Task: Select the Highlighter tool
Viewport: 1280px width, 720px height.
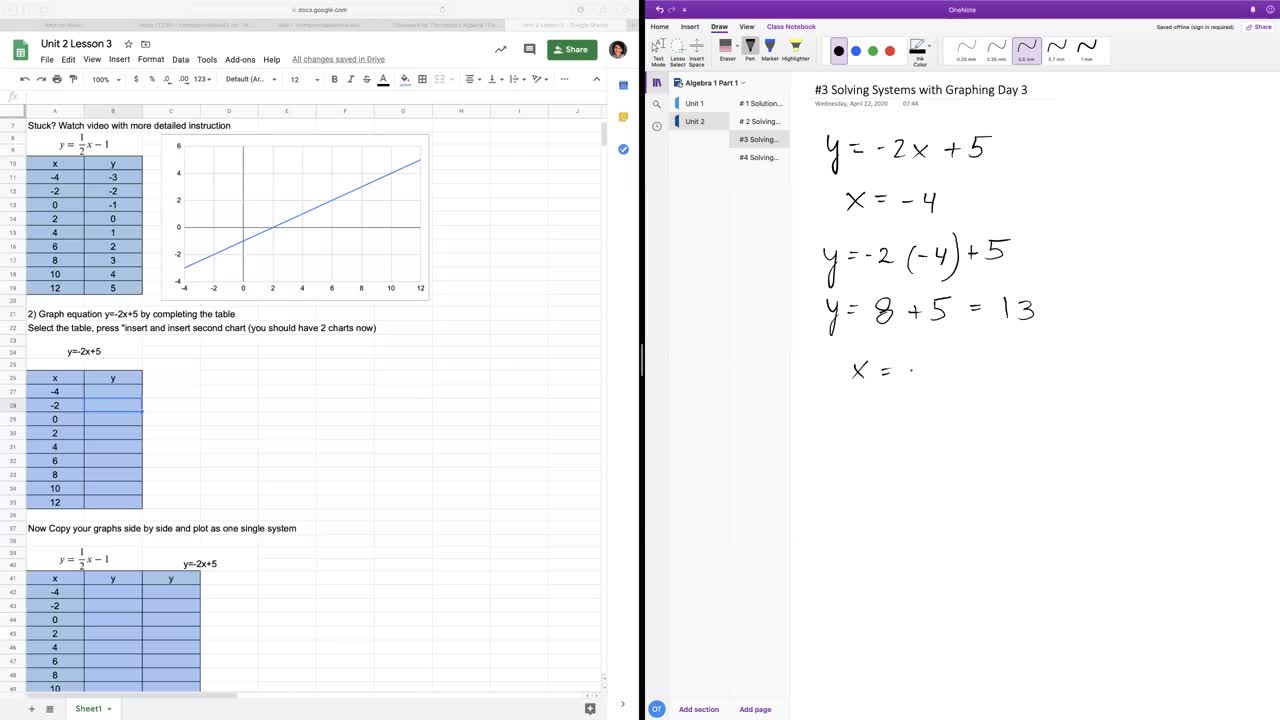Action: (x=796, y=50)
